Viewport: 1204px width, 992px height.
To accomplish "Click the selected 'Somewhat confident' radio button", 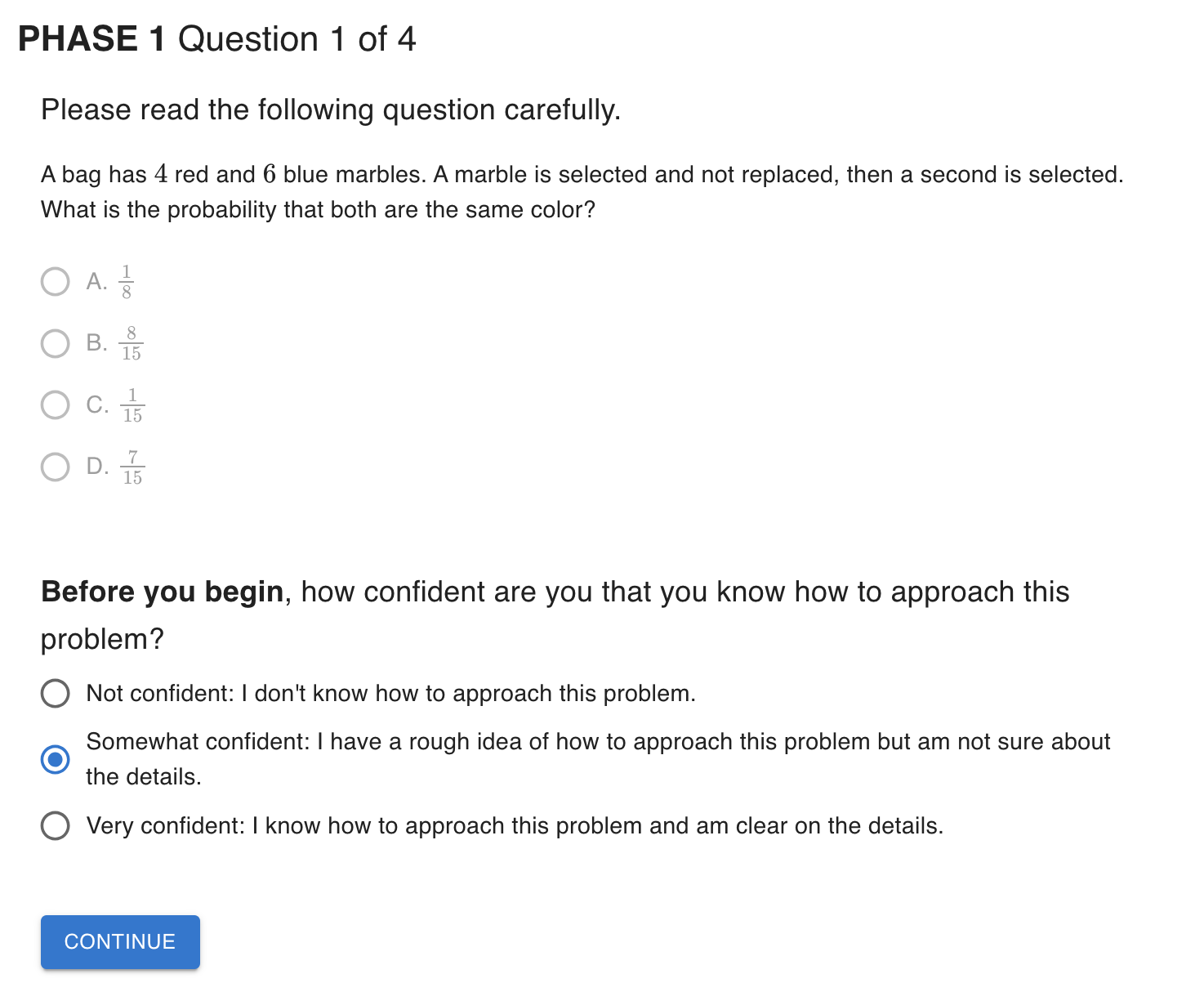I will 55,759.
